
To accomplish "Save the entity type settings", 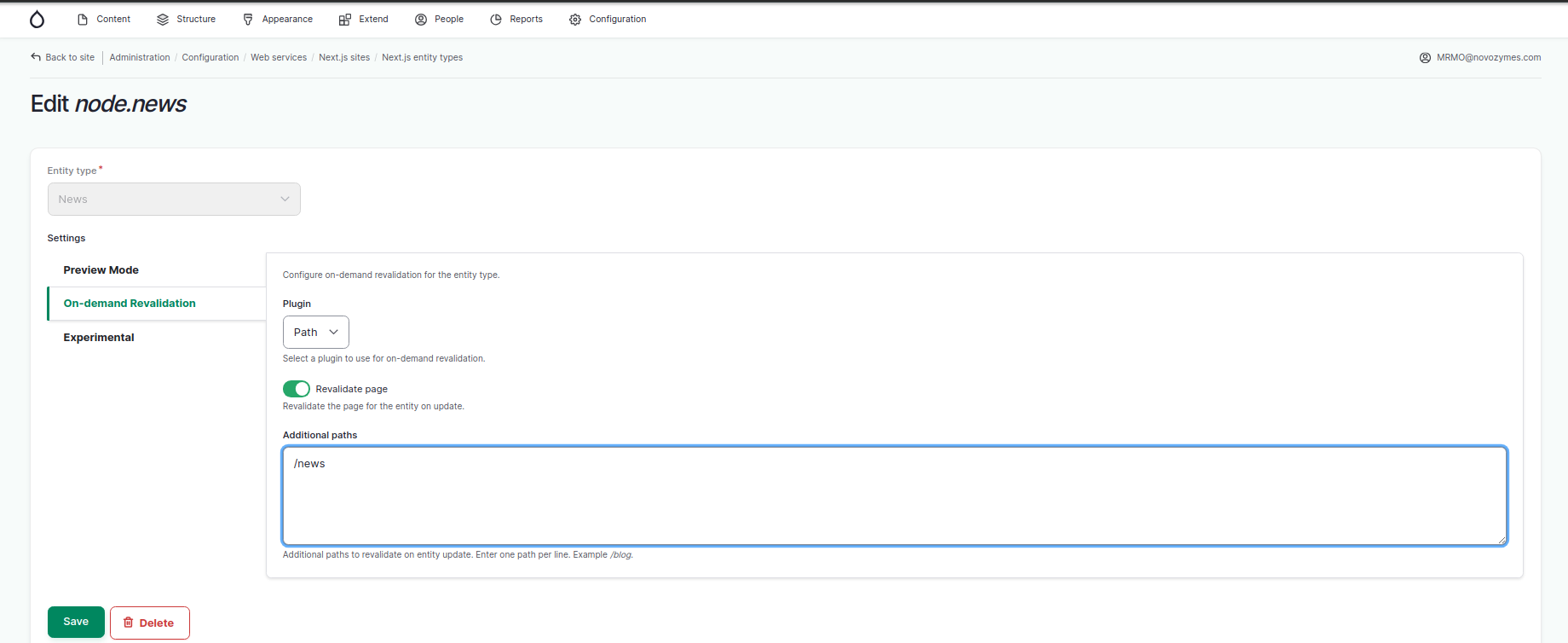I will click(76, 622).
